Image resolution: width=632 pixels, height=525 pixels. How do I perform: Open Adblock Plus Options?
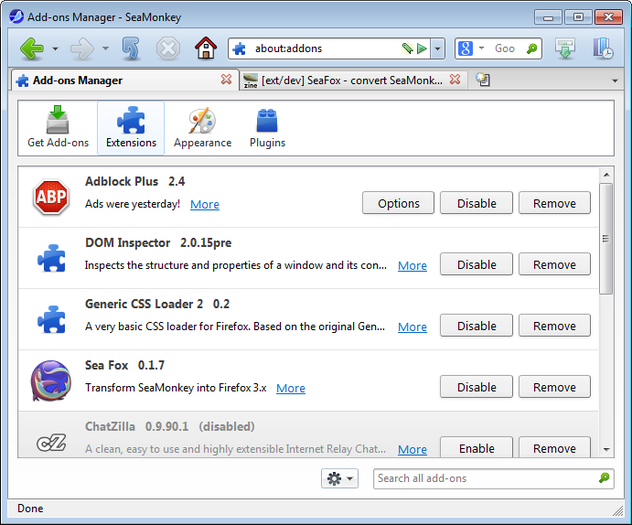click(398, 203)
